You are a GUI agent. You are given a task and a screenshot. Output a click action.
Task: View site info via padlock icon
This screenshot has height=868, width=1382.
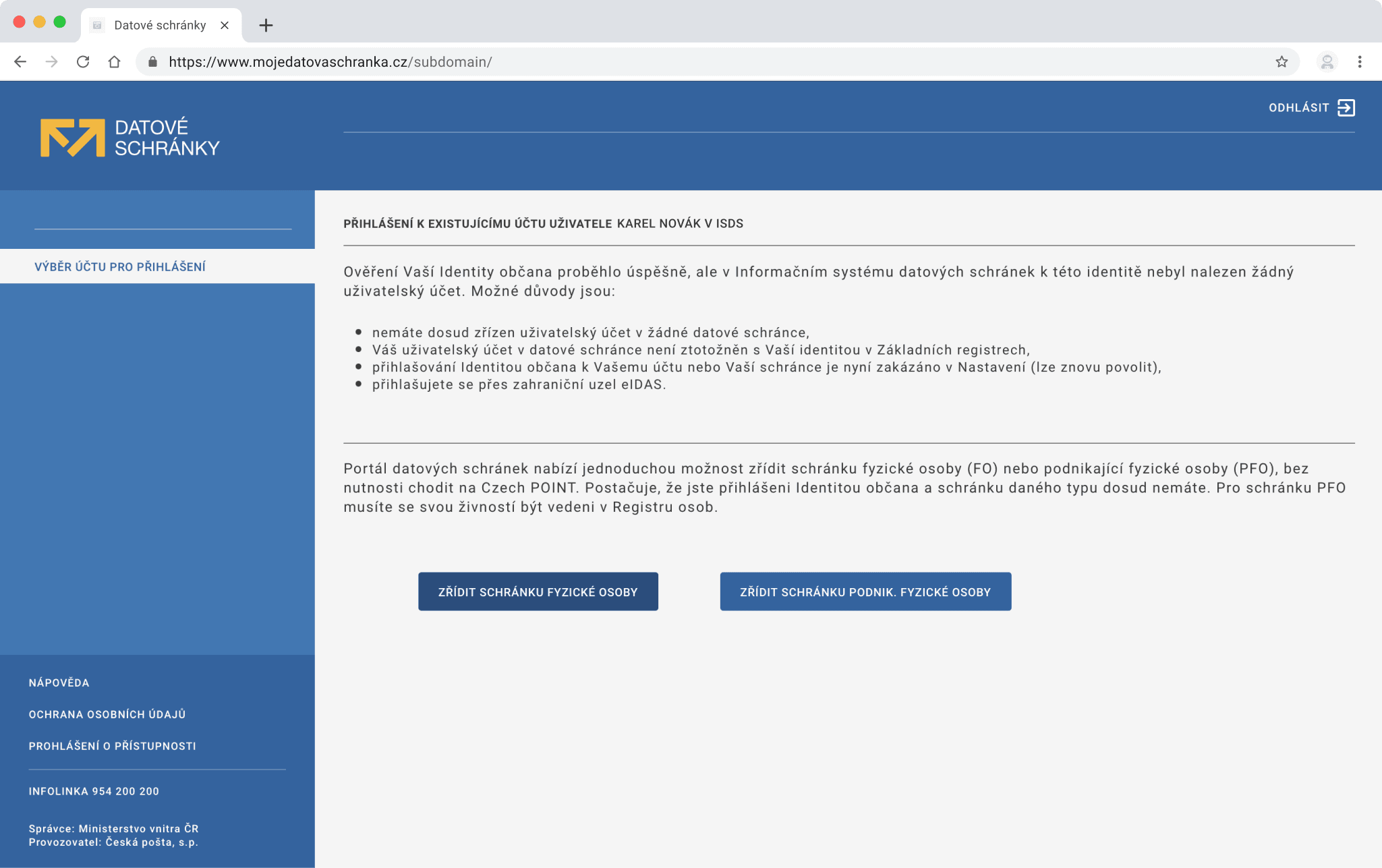[153, 62]
